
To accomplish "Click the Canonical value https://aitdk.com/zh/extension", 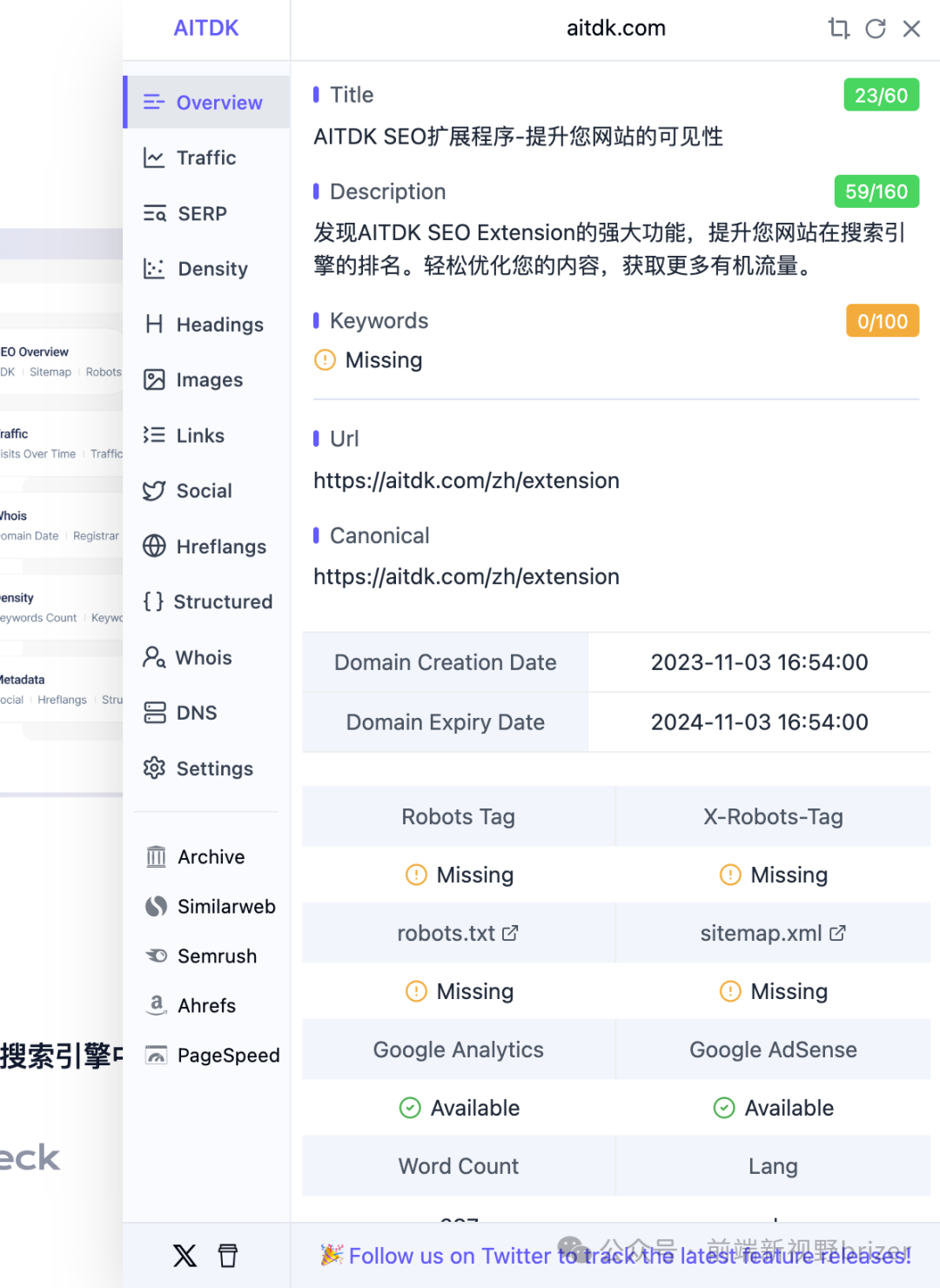I will (467, 576).
